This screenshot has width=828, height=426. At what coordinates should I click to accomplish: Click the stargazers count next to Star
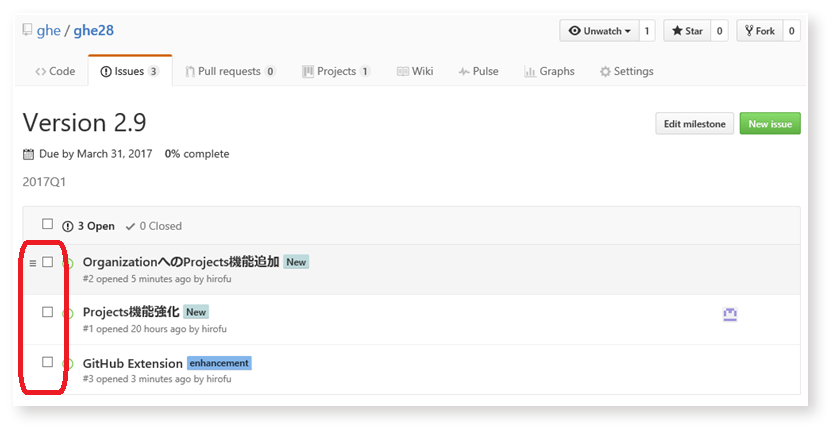[x=719, y=31]
